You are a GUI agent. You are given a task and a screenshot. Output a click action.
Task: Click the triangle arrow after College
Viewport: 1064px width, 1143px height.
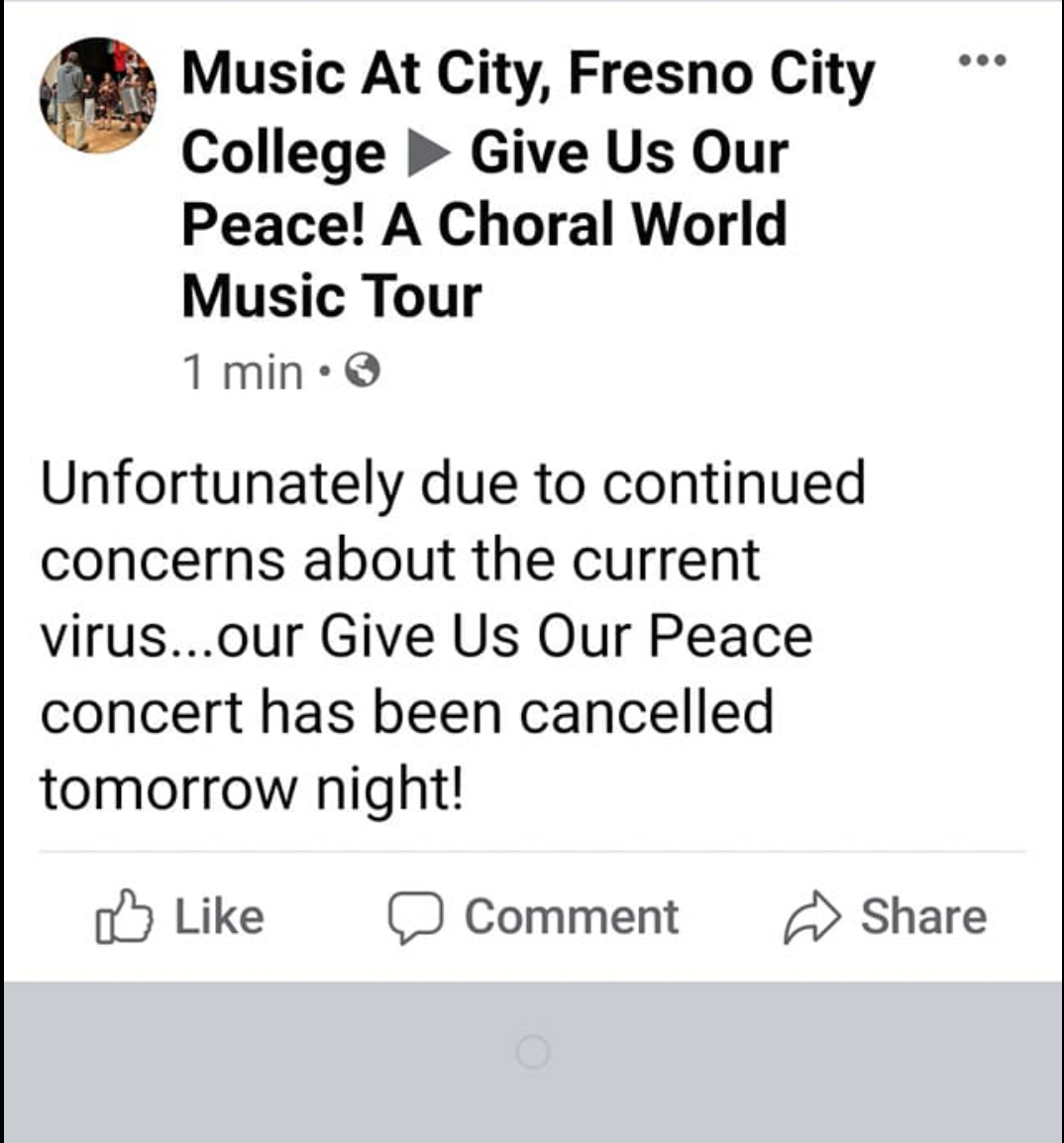(x=429, y=154)
